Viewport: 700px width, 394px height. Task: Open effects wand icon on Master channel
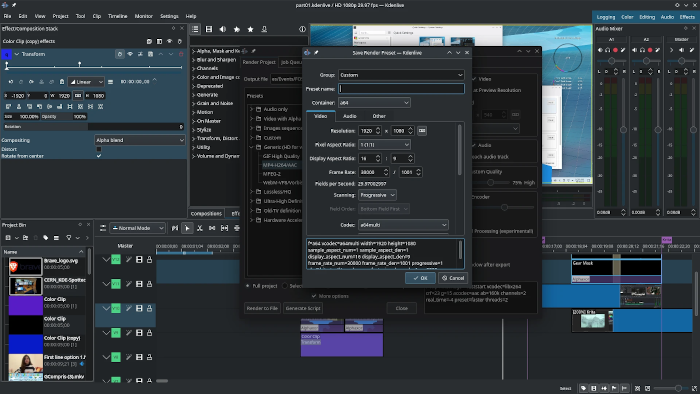(692, 50)
